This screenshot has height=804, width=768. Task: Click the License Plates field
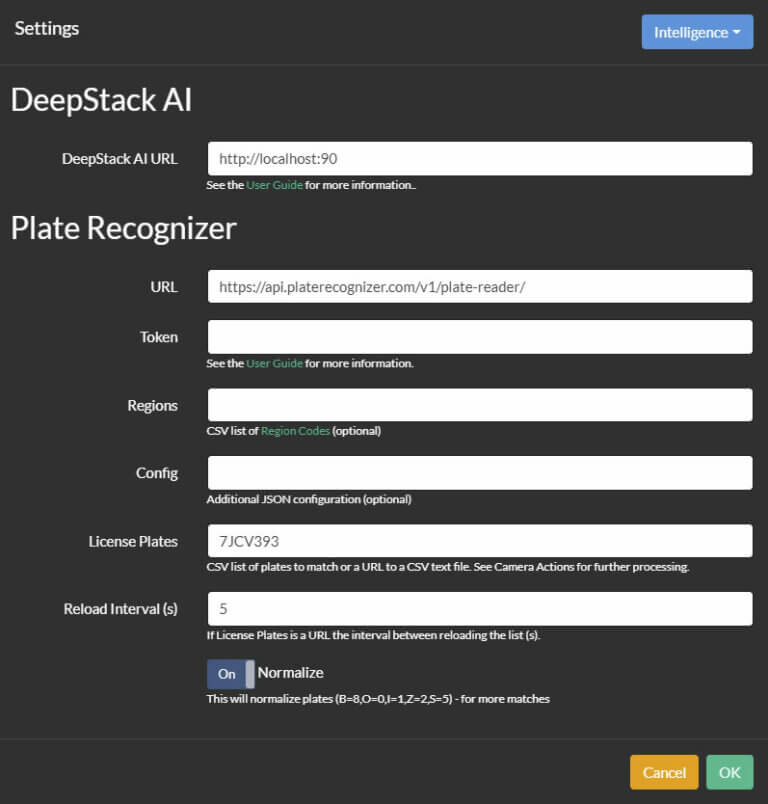pyautogui.click(x=480, y=541)
